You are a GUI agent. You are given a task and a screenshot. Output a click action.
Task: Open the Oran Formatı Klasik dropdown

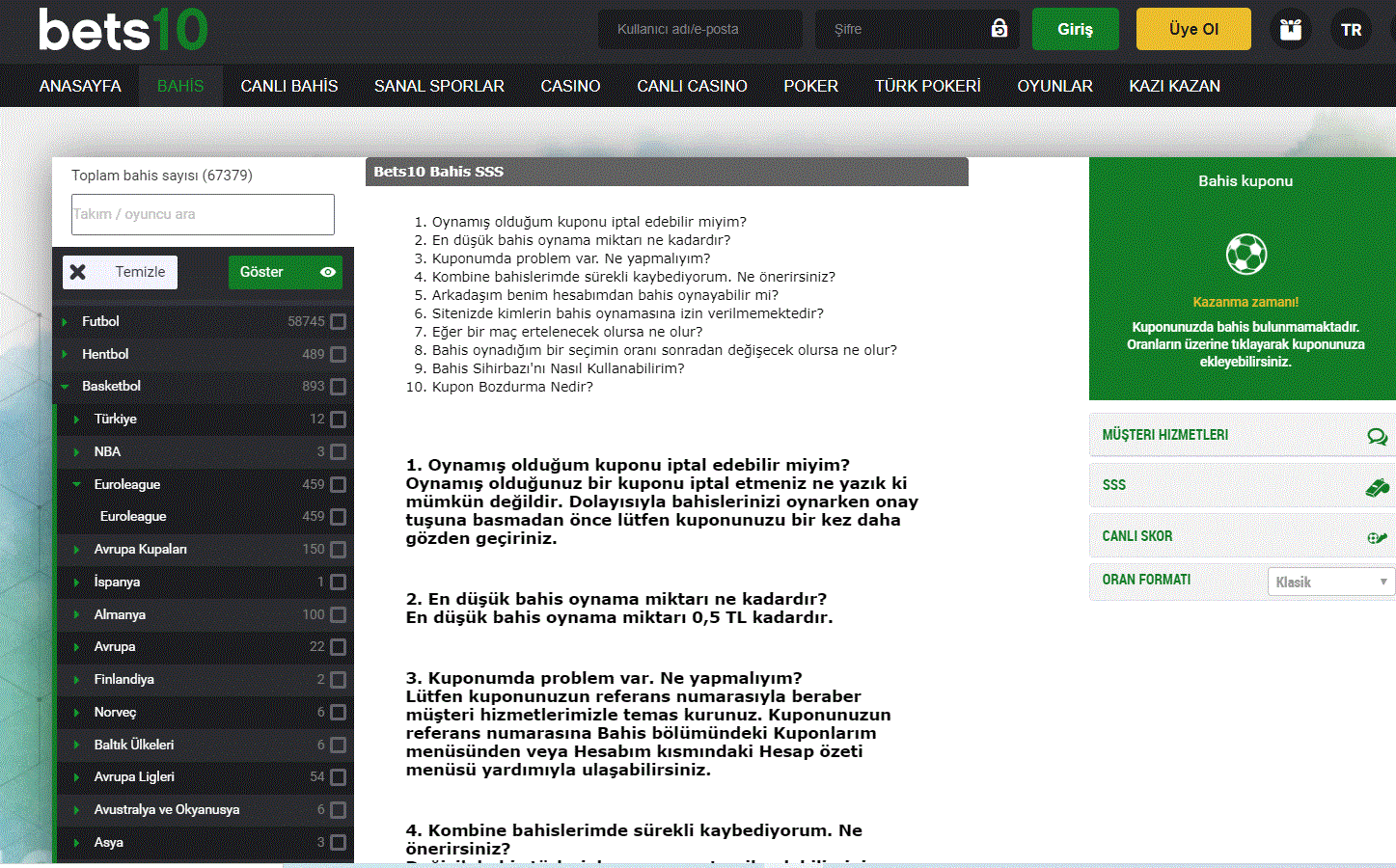1330,582
